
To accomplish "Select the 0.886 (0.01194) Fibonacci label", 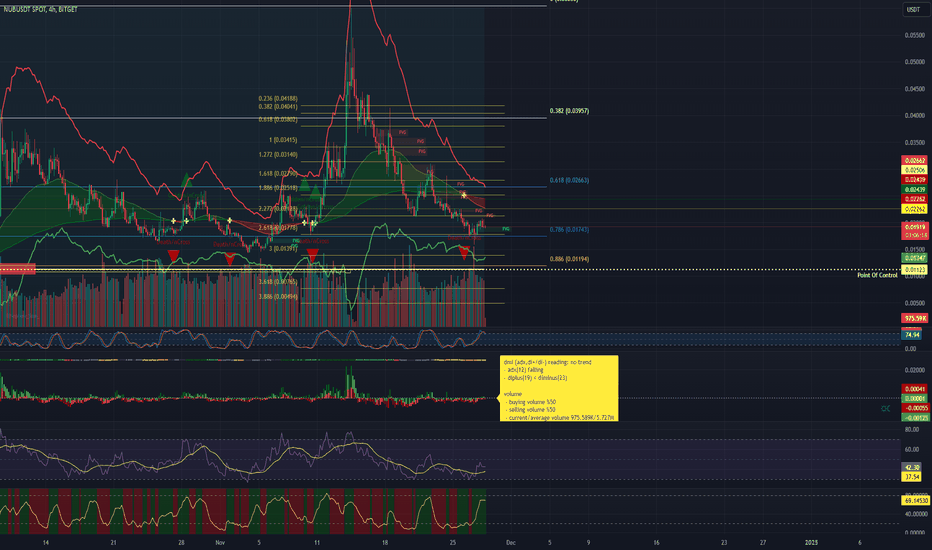I will coord(569,259).
